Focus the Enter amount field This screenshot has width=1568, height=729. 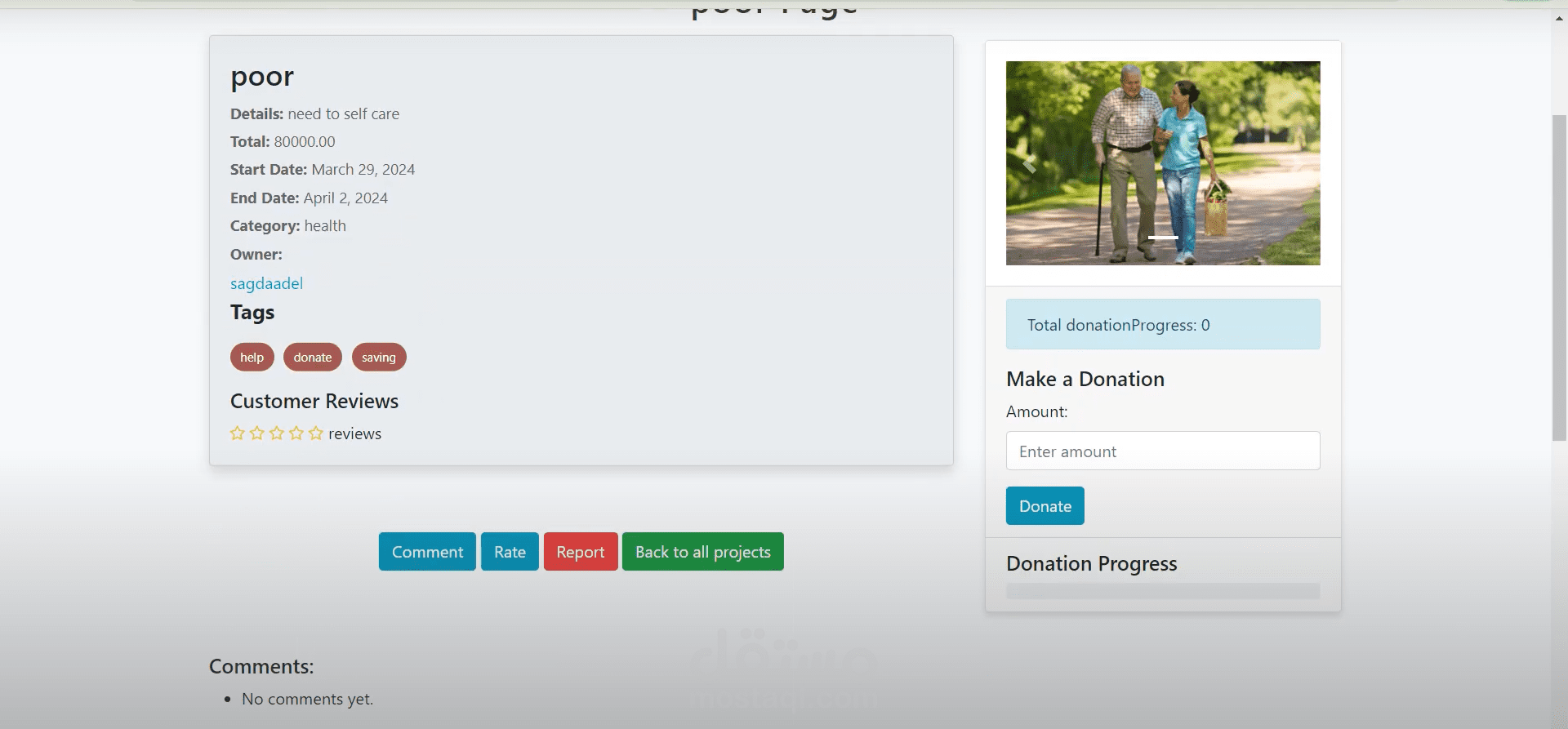1163,451
